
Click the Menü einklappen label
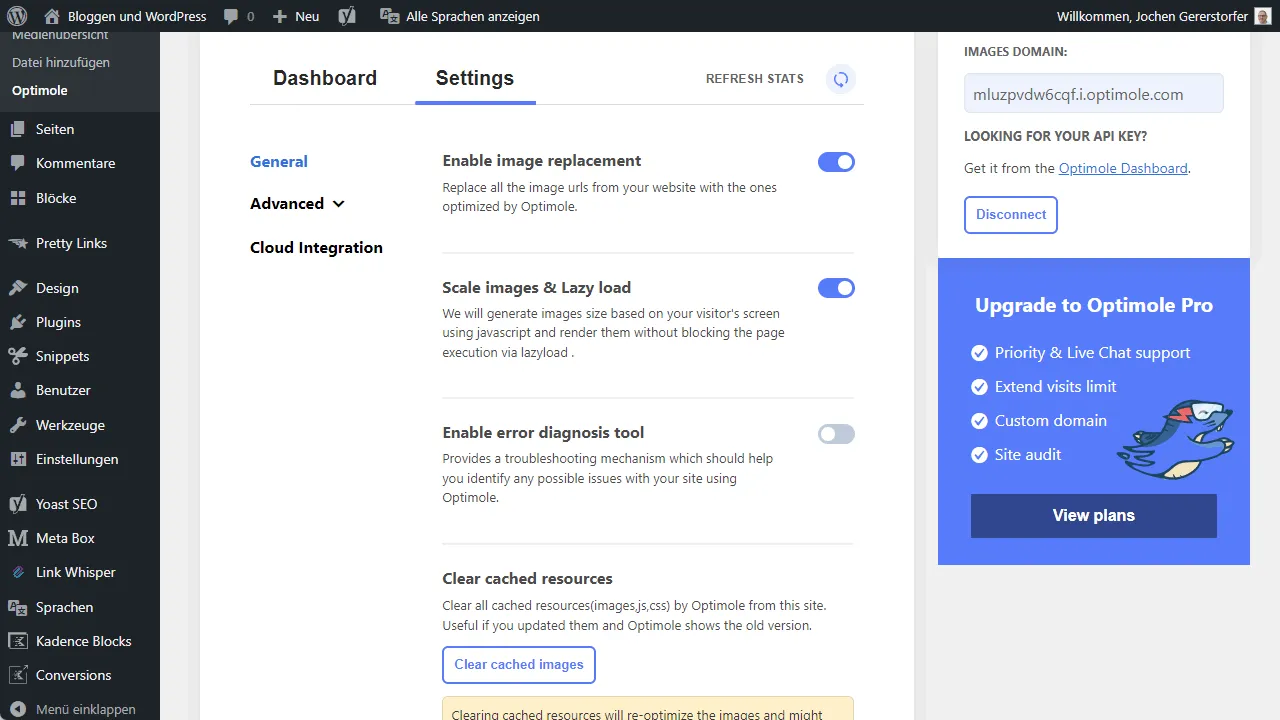point(86,709)
